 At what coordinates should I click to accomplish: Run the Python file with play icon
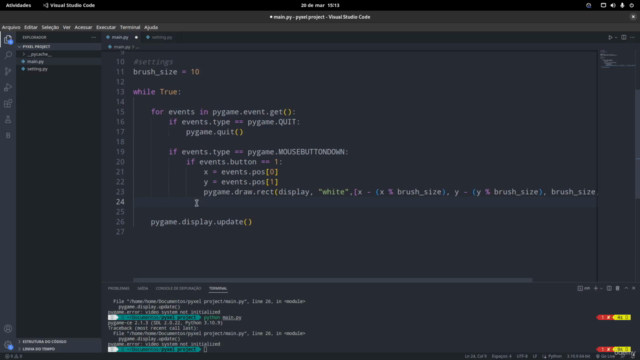click(610, 37)
